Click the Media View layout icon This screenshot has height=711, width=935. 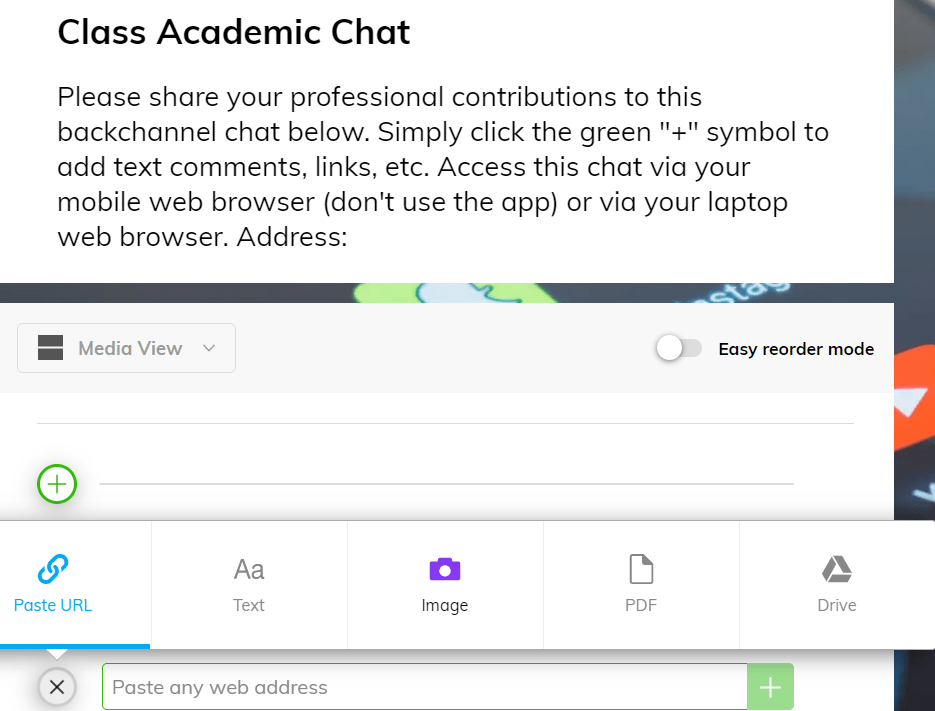point(50,348)
